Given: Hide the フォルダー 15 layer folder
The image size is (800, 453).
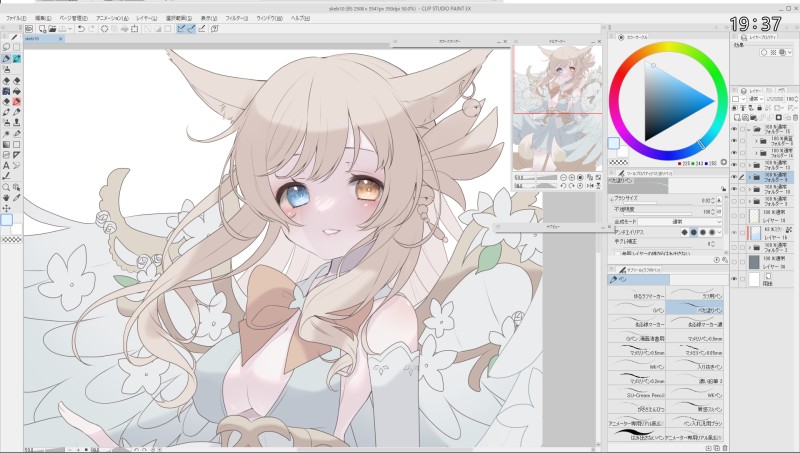Looking at the screenshot, I should click(734, 129).
